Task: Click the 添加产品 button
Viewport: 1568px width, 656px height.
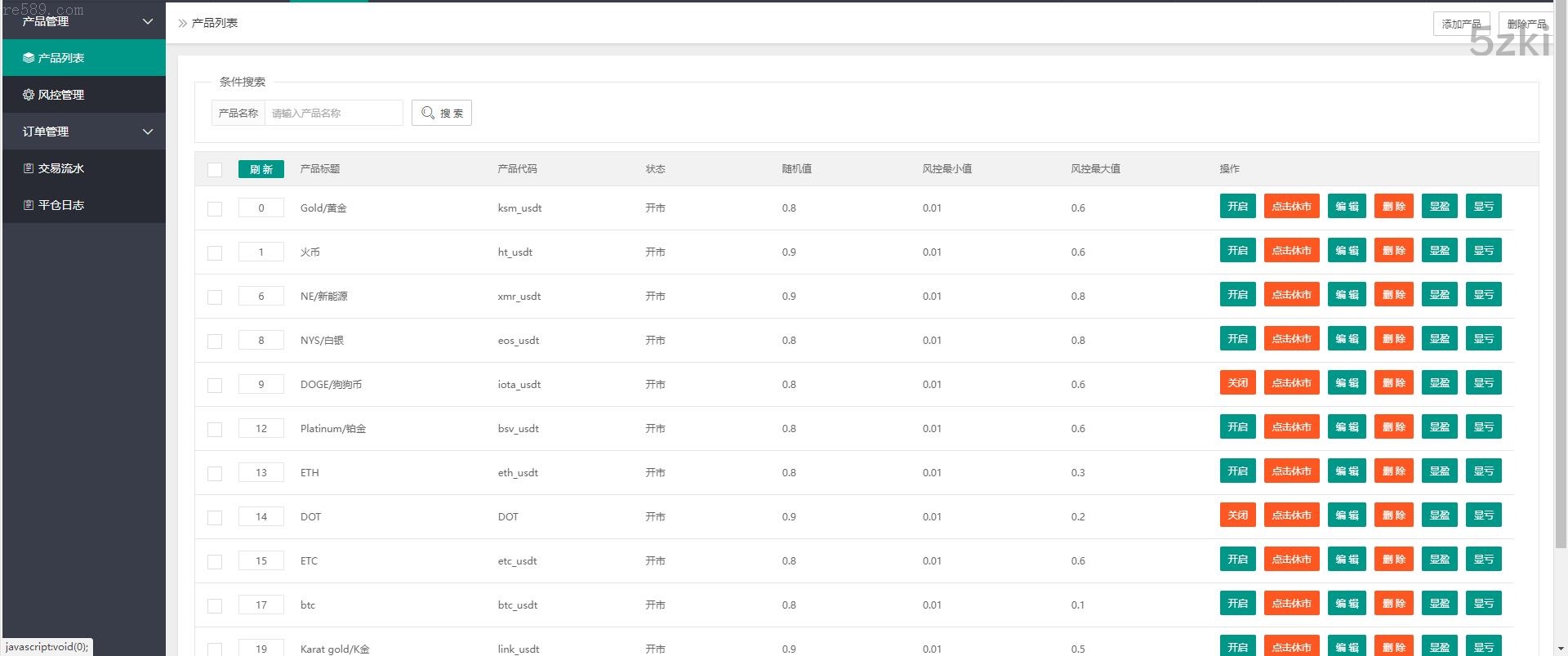Action: (x=1461, y=24)
